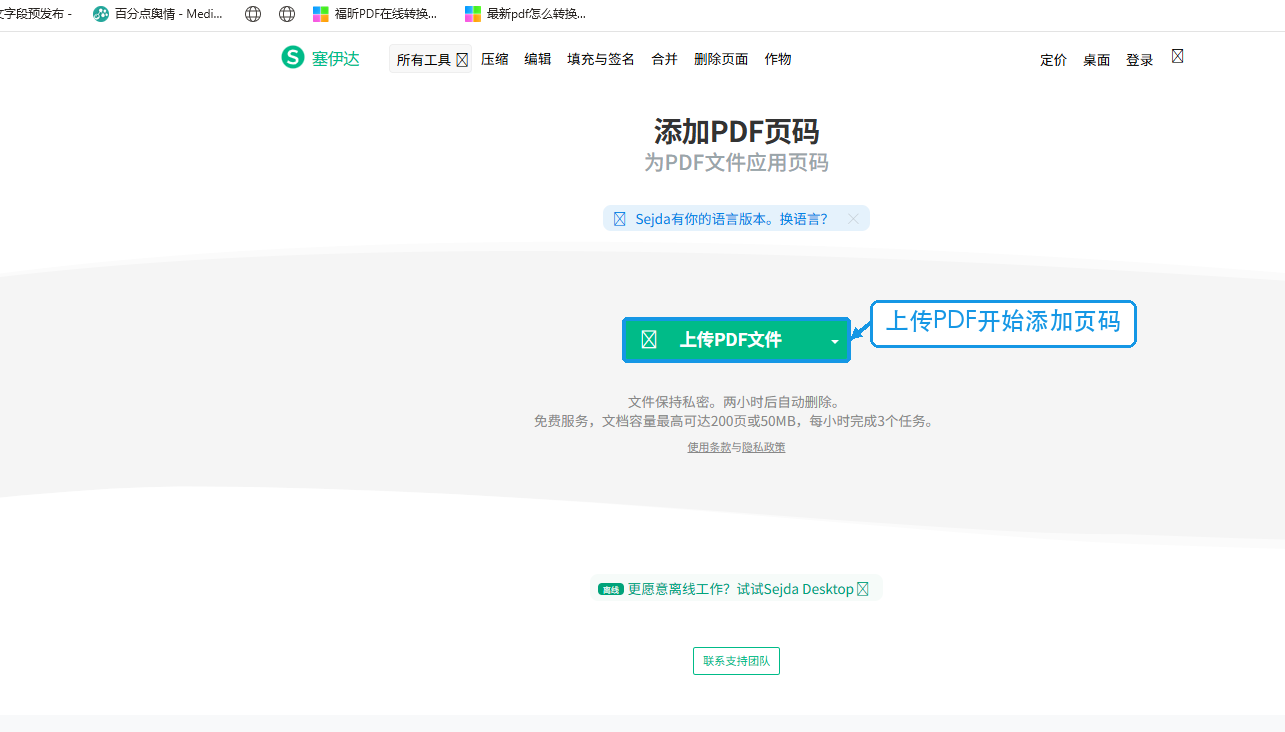Open the 百分点舆情 browser tab

[x=158, y=14]
